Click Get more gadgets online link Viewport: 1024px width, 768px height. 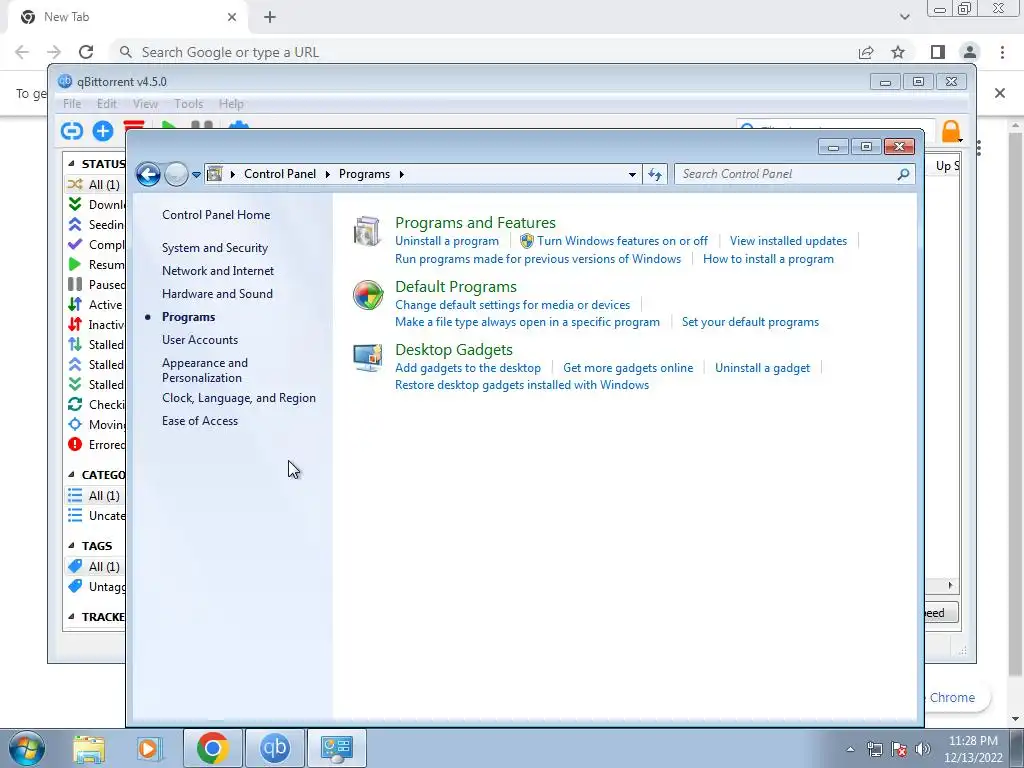(628, 368)
